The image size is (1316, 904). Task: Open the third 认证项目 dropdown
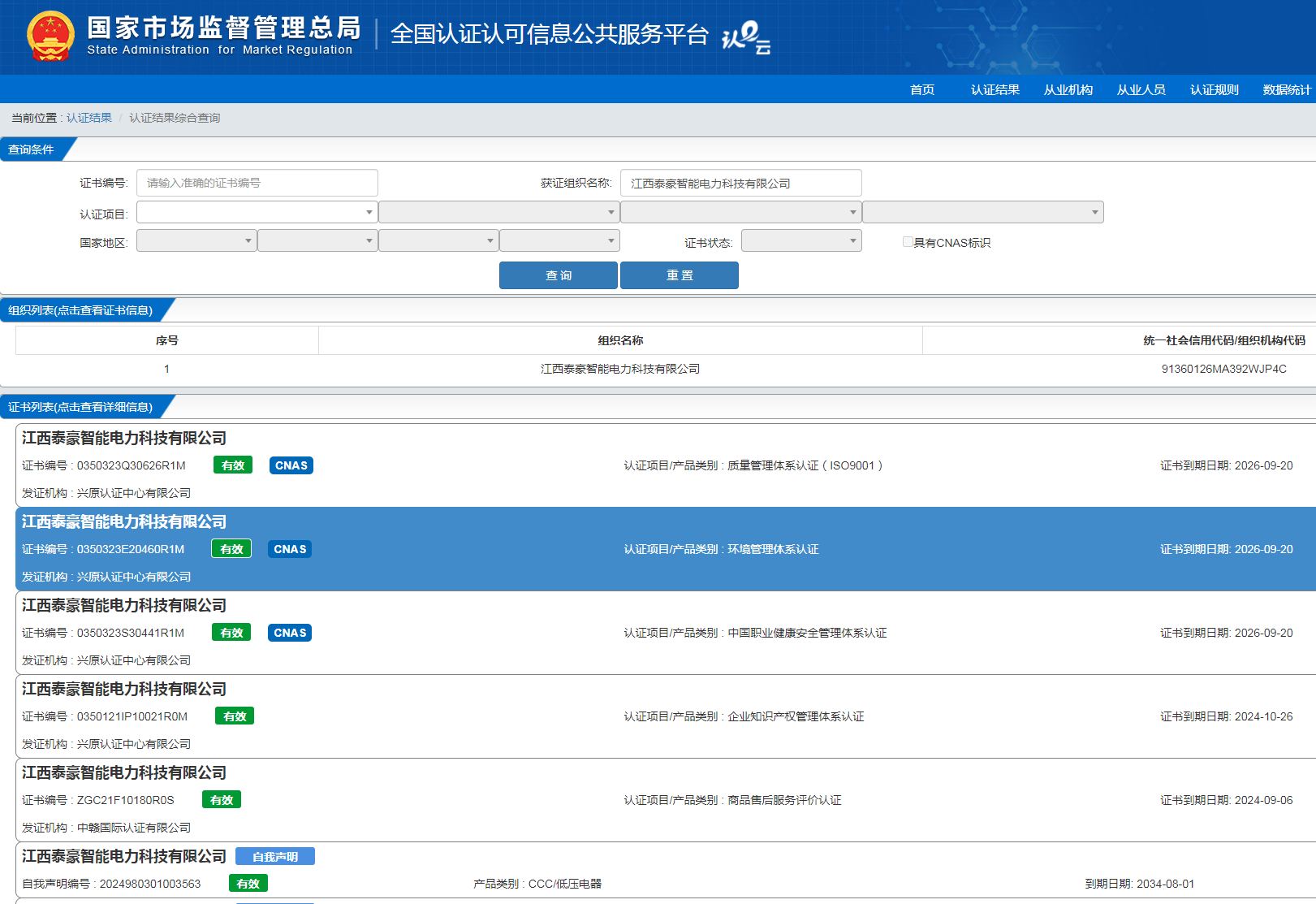[740, 212]
